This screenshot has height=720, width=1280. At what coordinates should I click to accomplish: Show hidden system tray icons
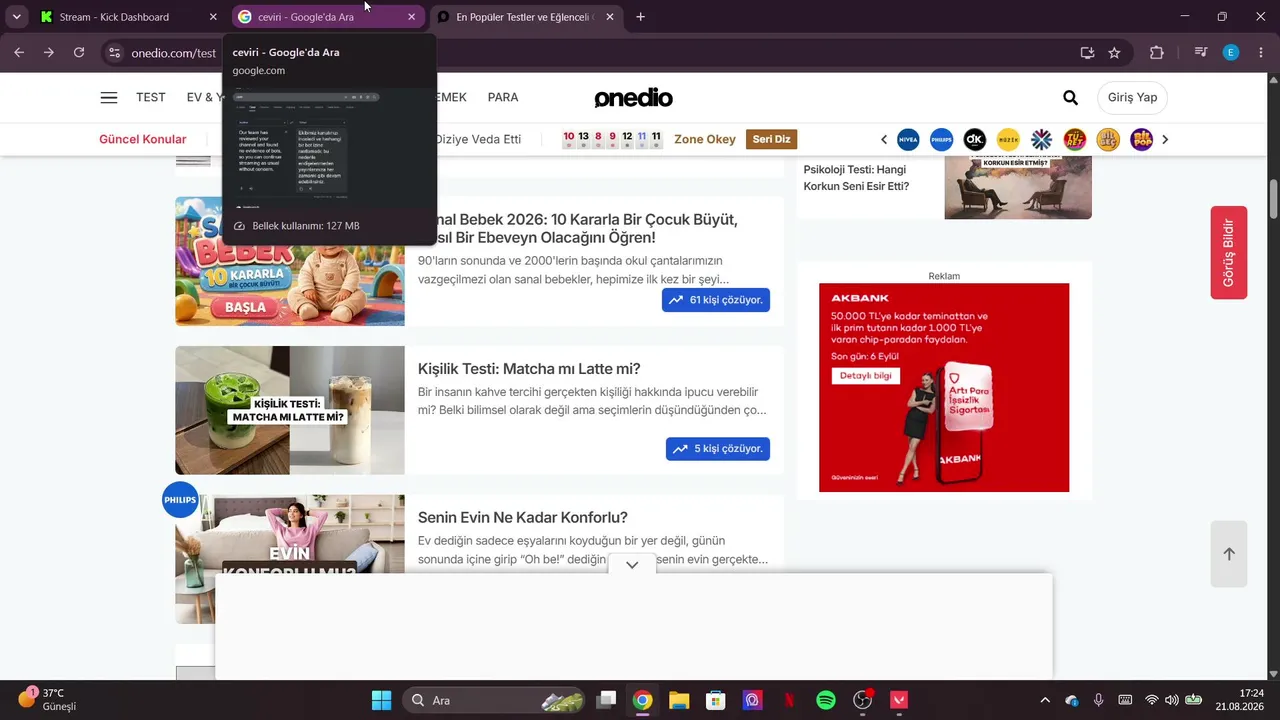[1045, 700]
